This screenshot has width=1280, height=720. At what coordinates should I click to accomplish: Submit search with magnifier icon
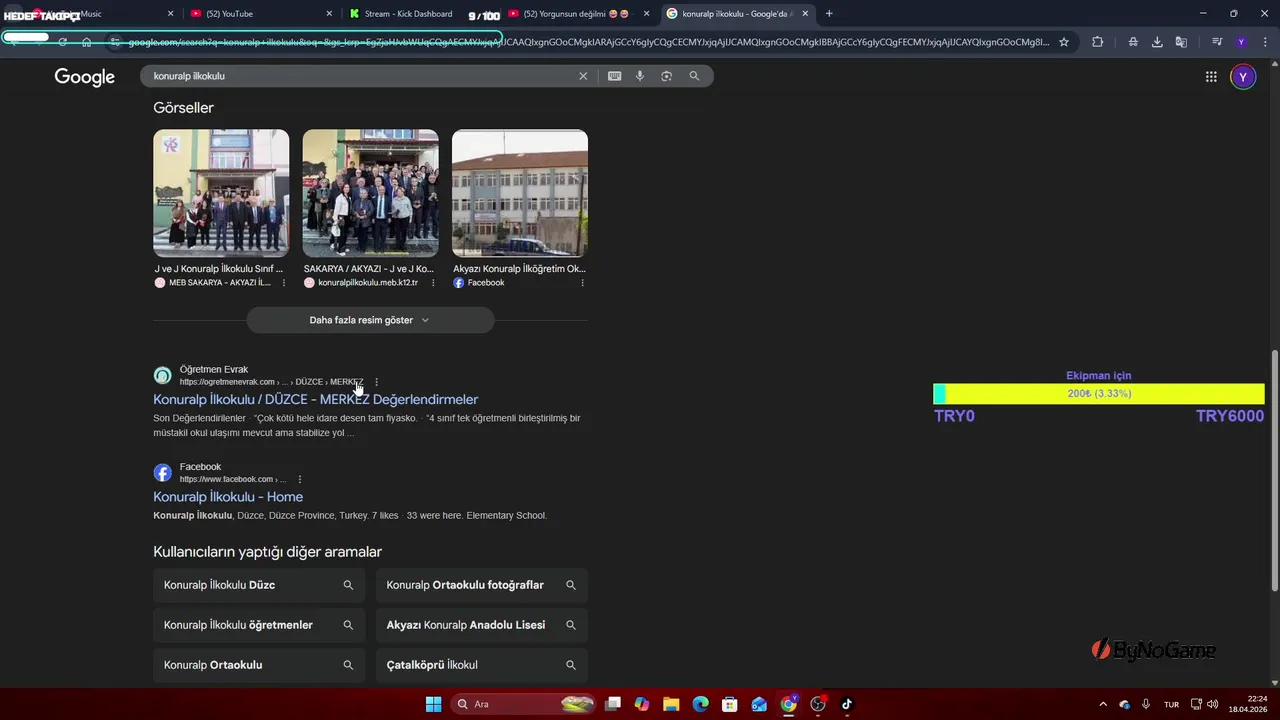click(x=694, y=76)
